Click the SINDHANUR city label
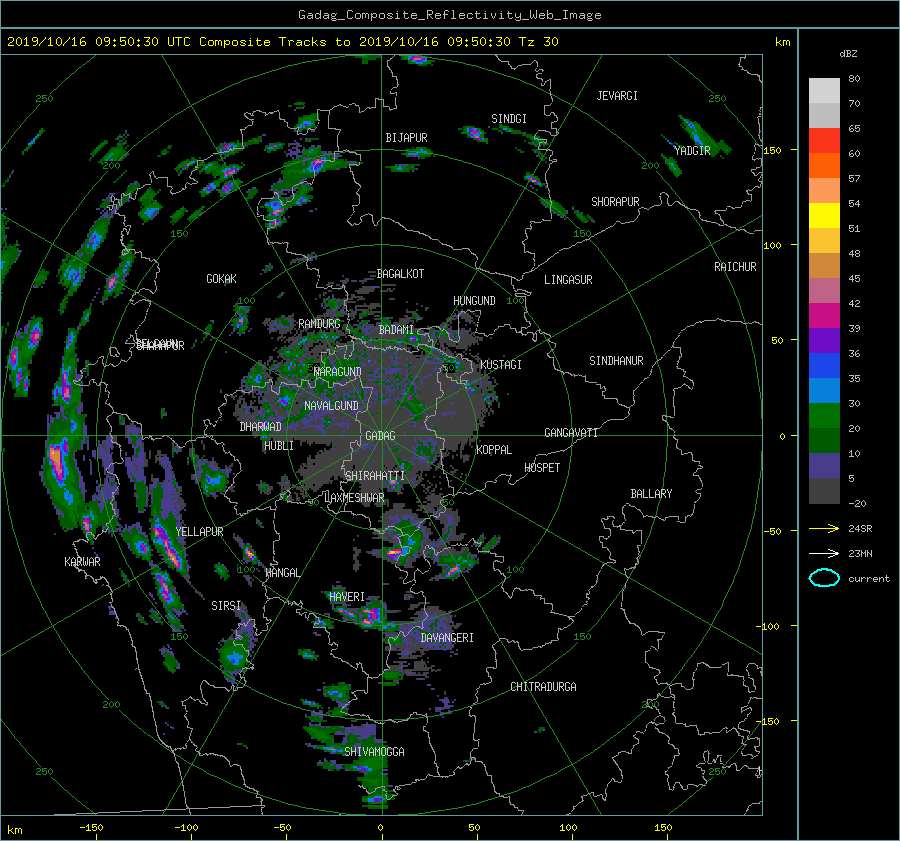900x841 pixels. [x=616, y=361]
